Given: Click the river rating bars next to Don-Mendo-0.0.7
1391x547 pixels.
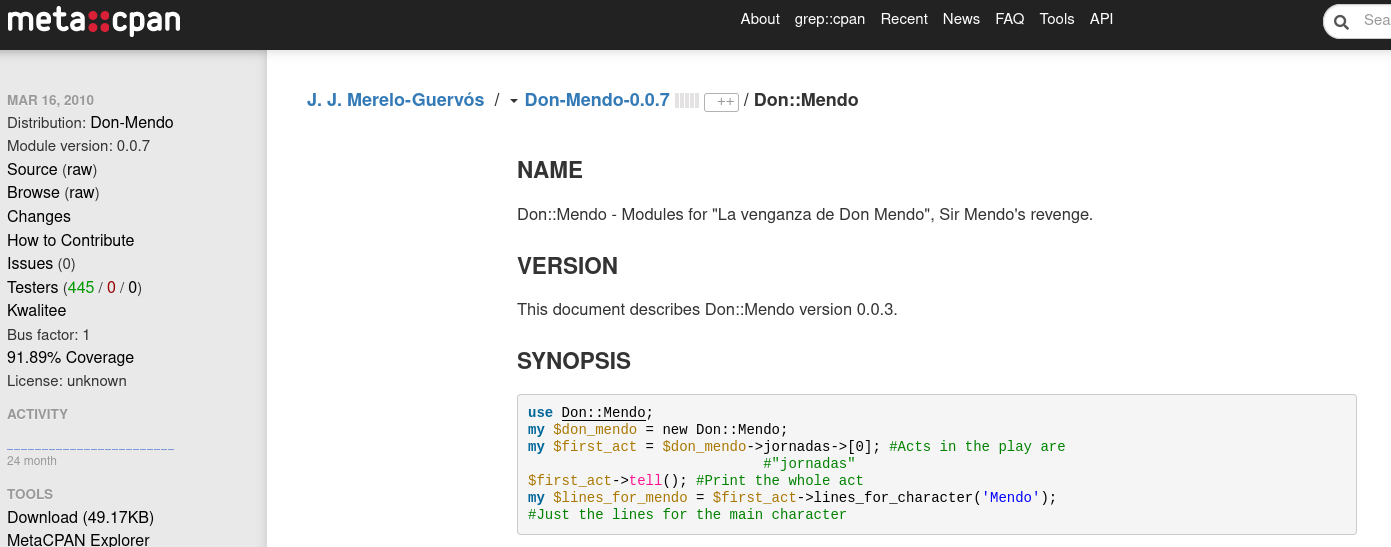Looking at the screenshot, I should tap(686, 101).
